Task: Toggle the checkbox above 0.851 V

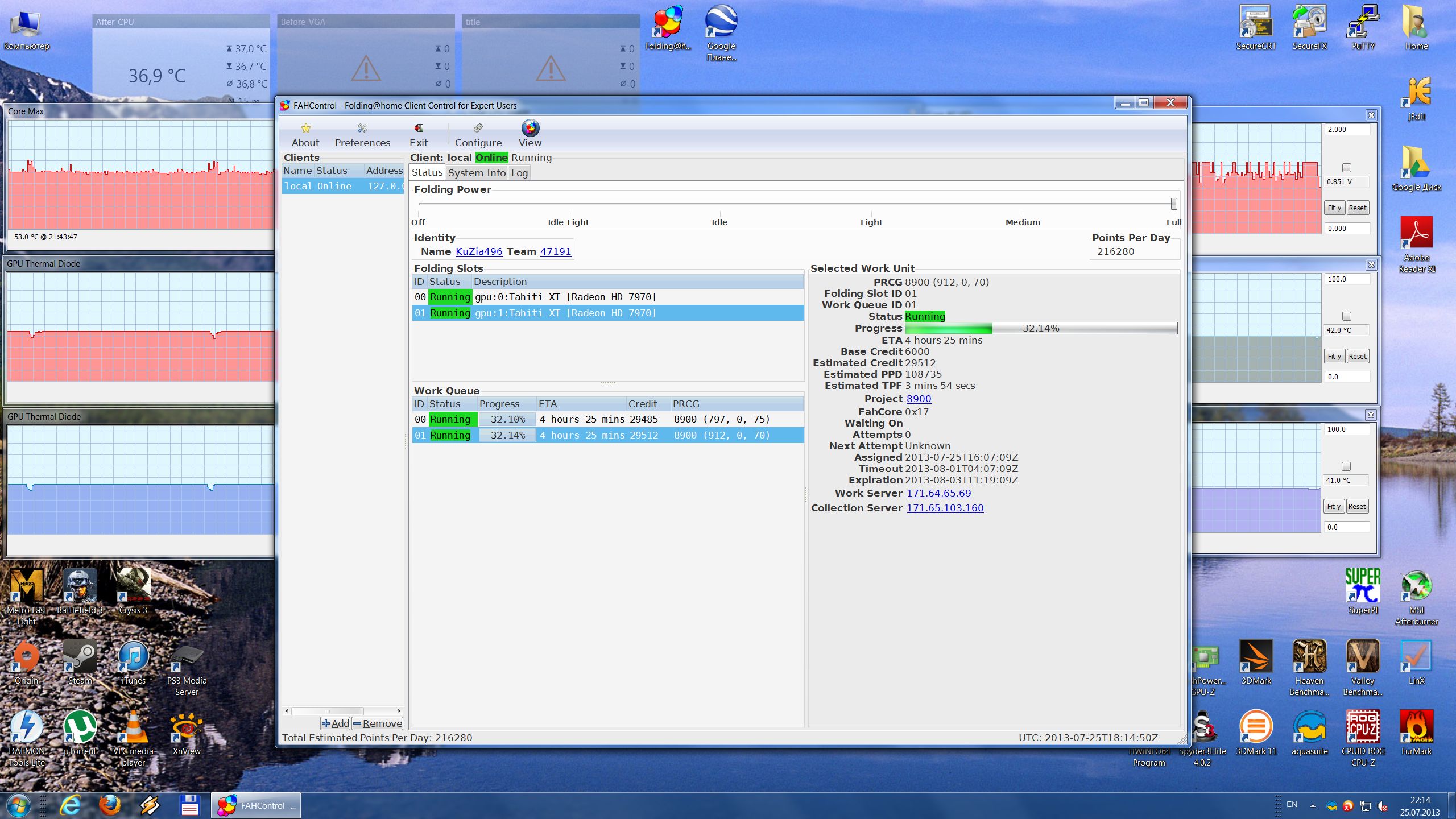Action: 1346,168
